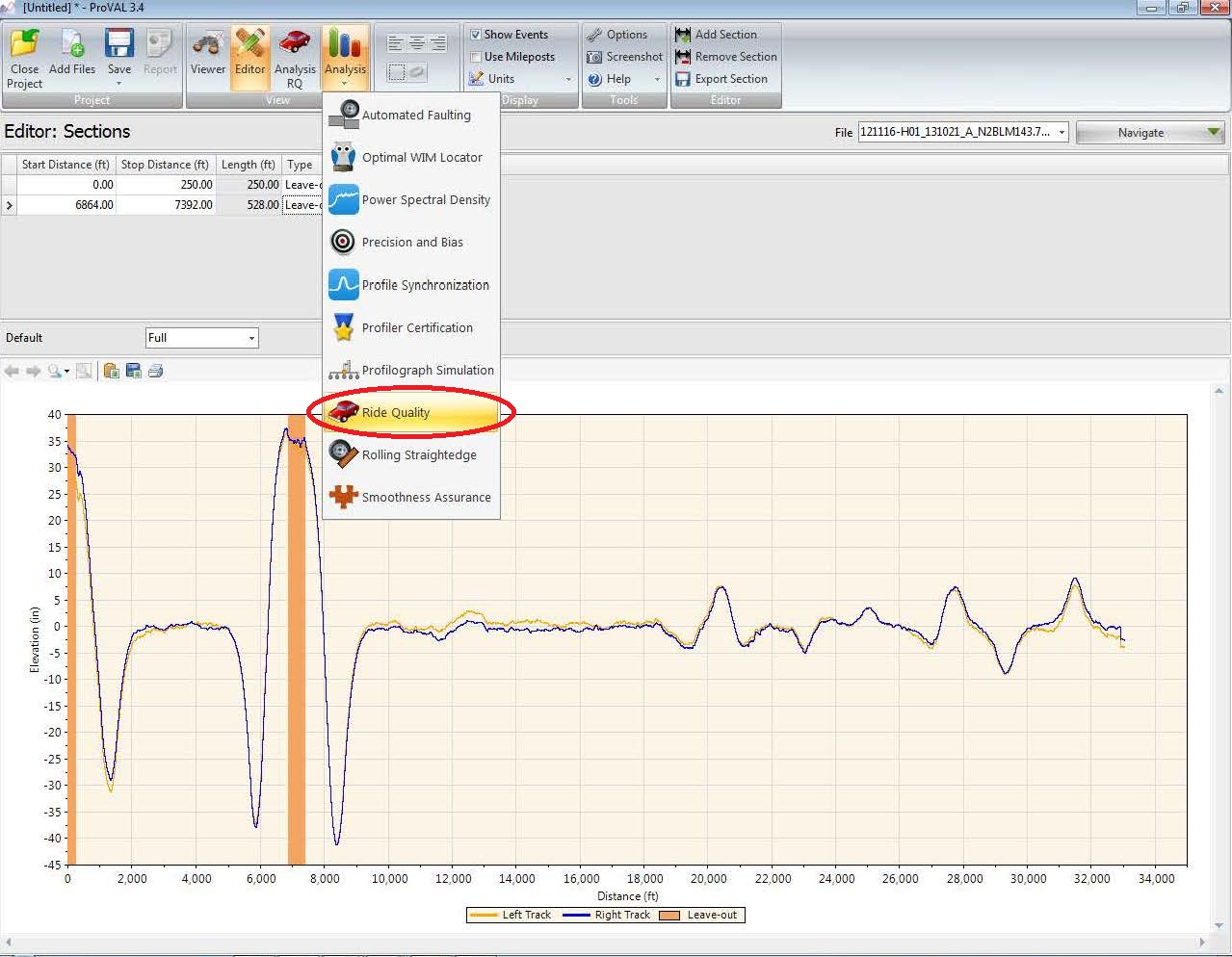This screenshot has width=1232, height=957.
Task: Open the Help dropdown arrow
Action: click(658, 80)
